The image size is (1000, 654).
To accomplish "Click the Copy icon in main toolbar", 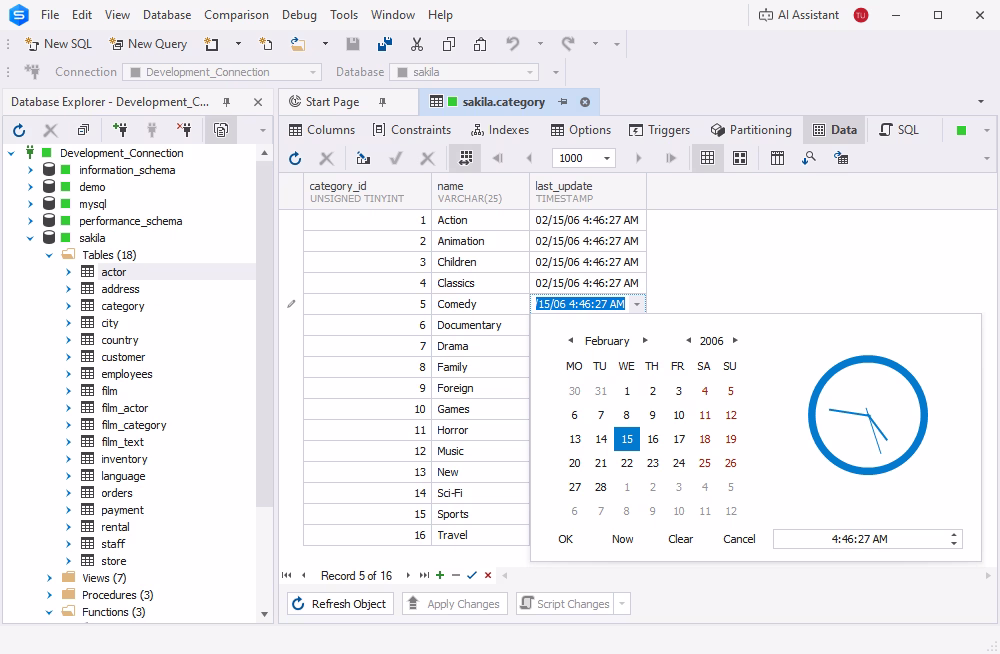I will pyautogui.click(x=449, y=44).
